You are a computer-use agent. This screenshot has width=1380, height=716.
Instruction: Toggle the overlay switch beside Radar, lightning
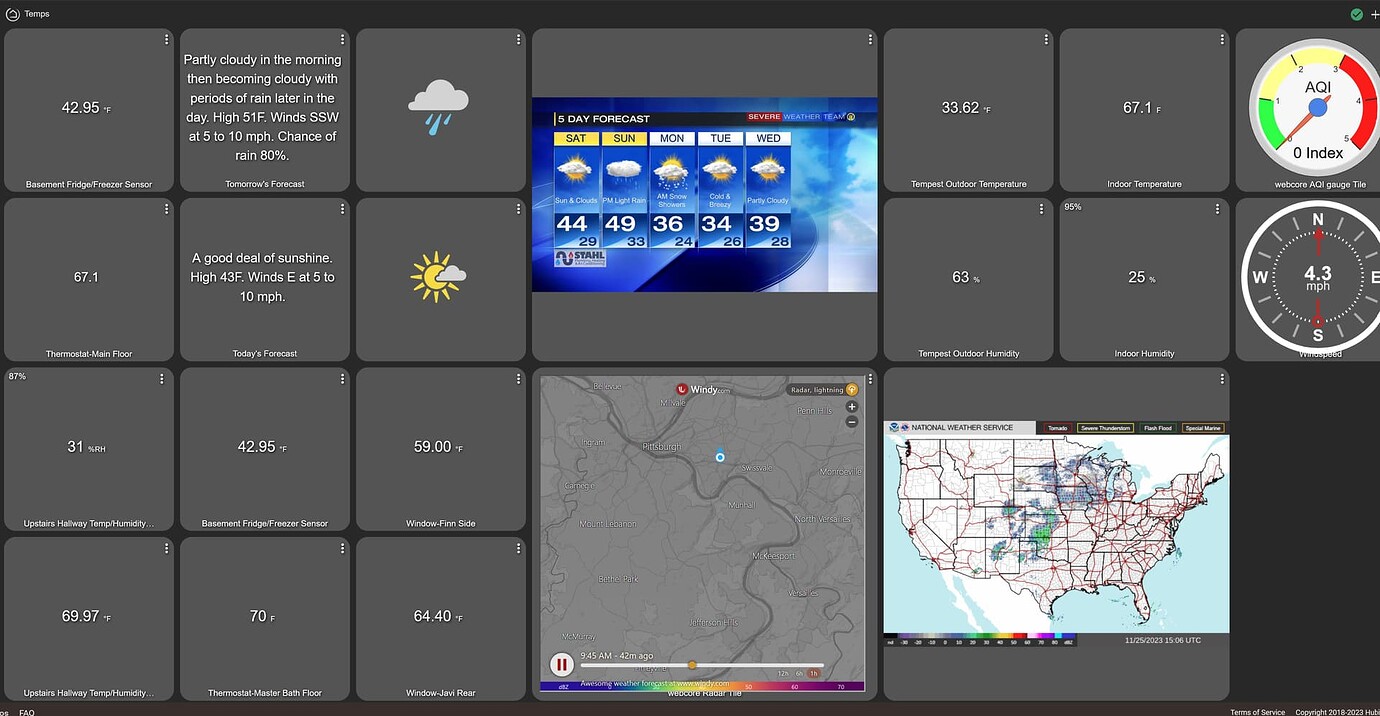coord(853,389)
